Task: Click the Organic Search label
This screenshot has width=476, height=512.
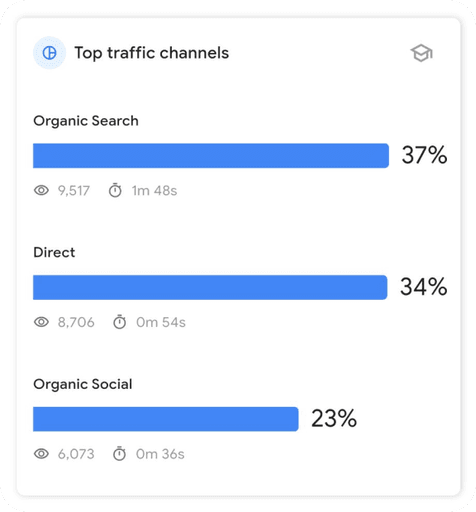Action: pyautogui.click(x=86, y=121)
